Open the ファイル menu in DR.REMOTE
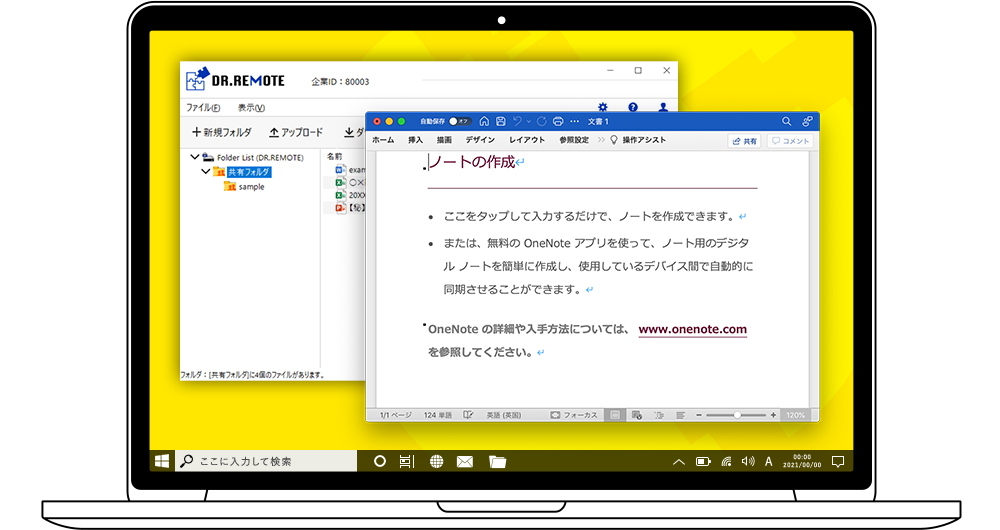This screenshot has width=1000, height=530. [203, 108]
